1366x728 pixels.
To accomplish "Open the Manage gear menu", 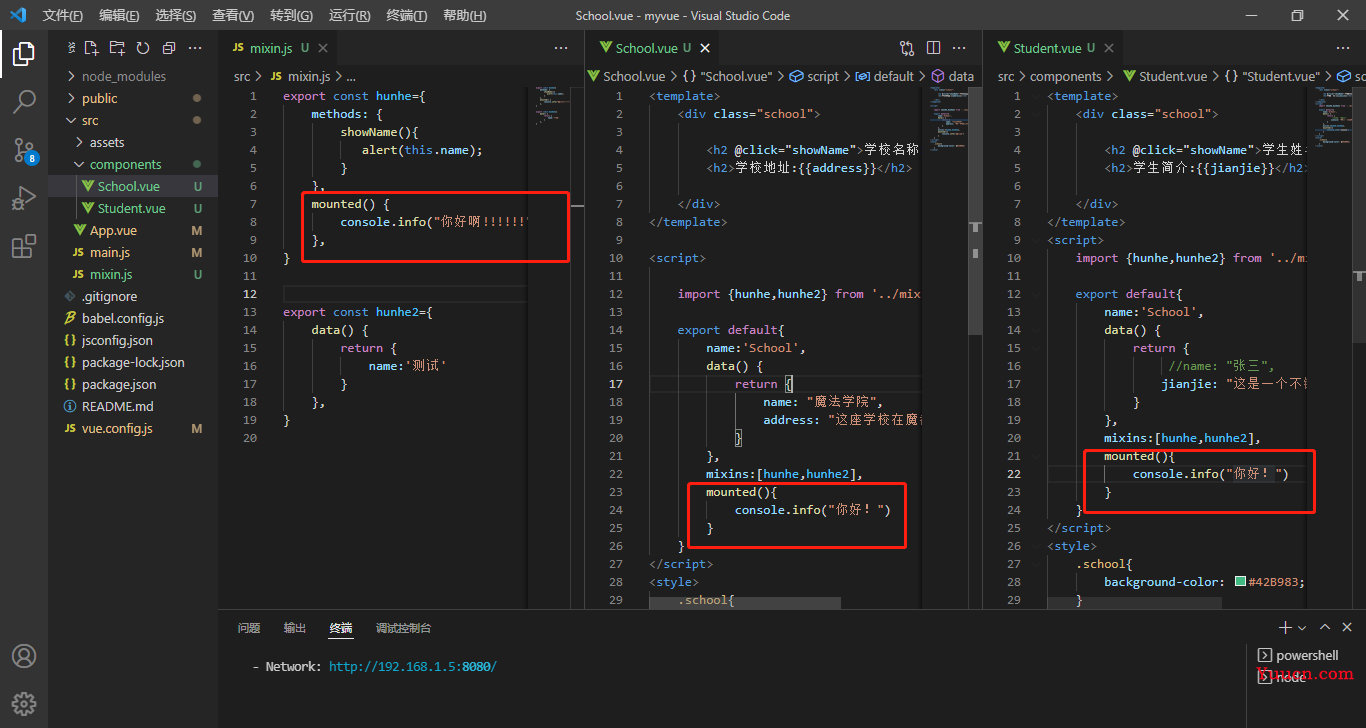I will [x=24, y=703].
